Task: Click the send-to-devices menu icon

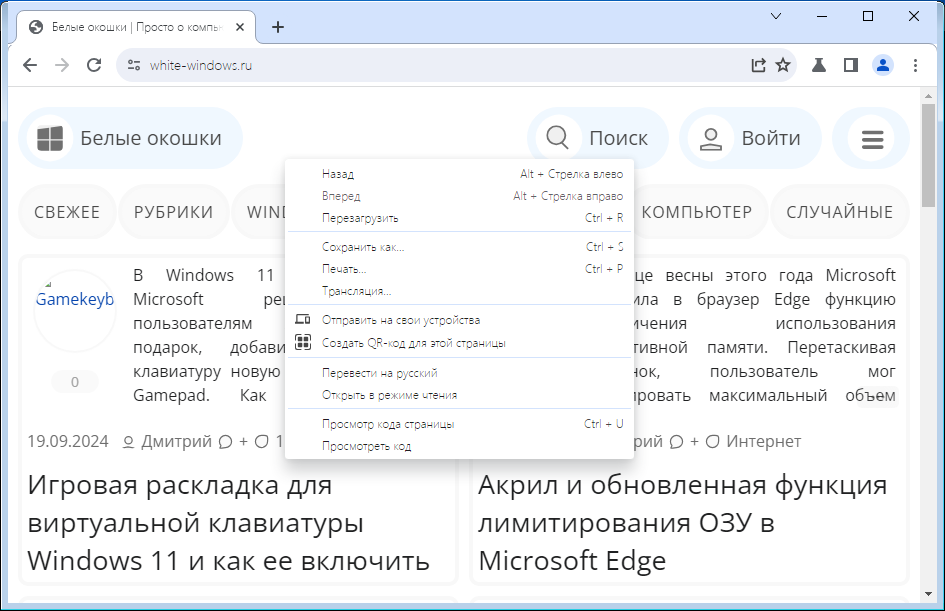Action: click(x=303, y=319)
